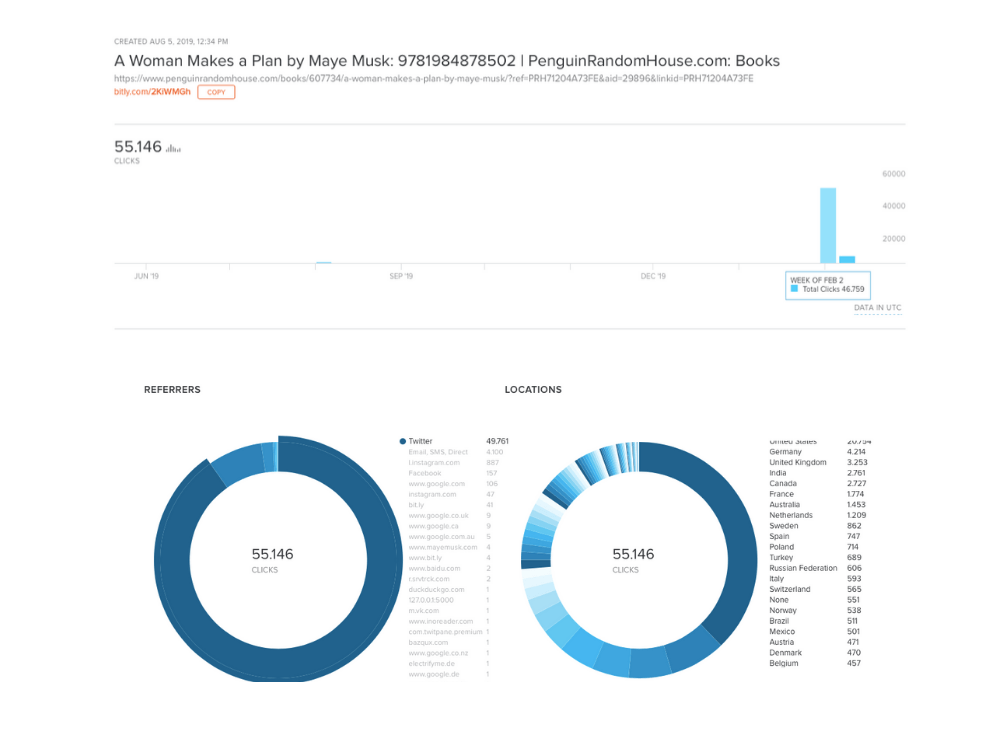Click the blue square in the chart tooltip

click(x=795, y=289)
